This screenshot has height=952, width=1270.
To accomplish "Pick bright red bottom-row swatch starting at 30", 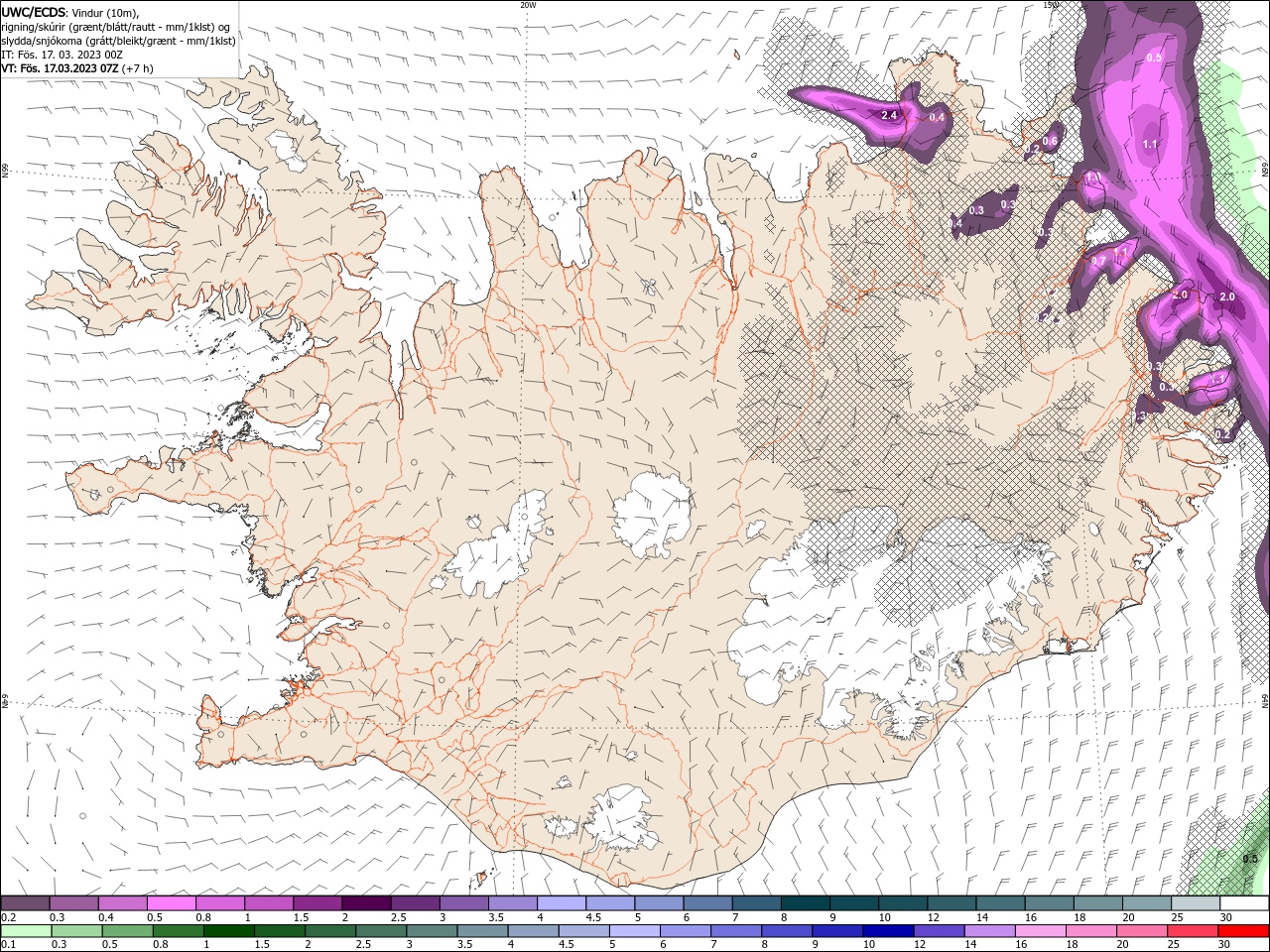I will (1244, 931).
